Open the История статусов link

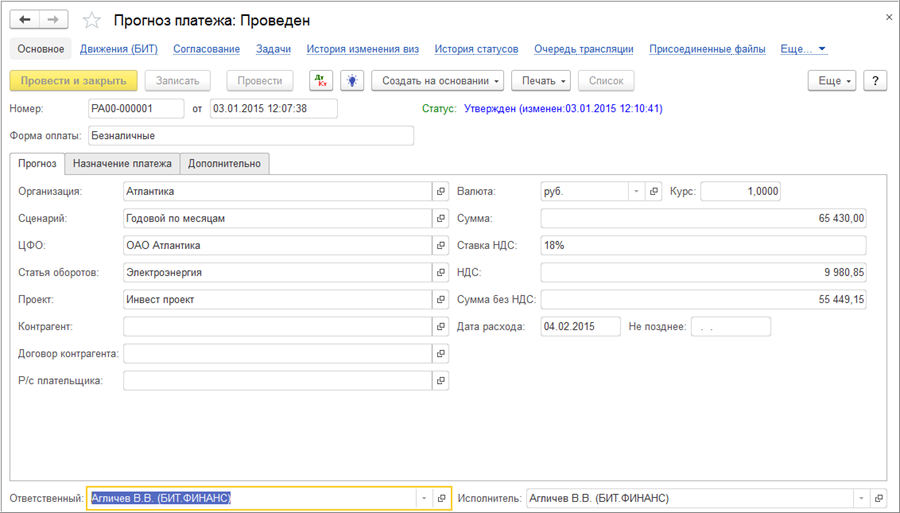tap(476, 49)
